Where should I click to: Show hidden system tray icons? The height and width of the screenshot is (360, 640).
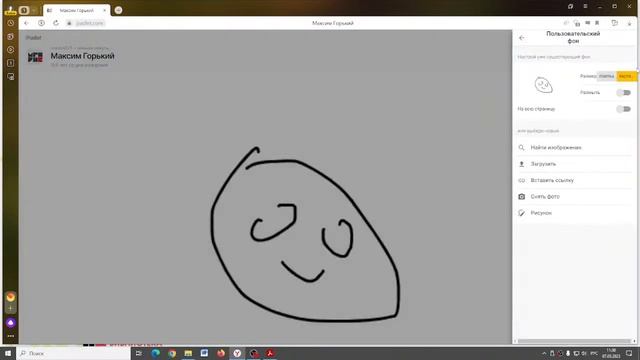(x=544, y=353)
